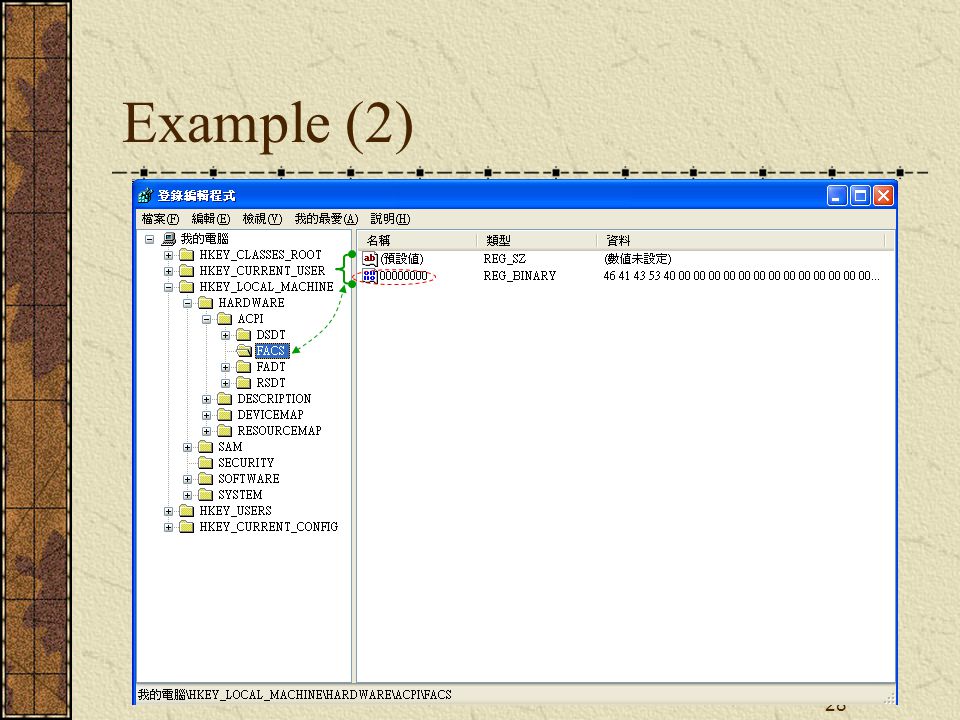The width and height of the screenshot is (960, 720).
Task: Collapse the HKEY_LOCAL_MACHINE node
Action: tap(168, 287)
